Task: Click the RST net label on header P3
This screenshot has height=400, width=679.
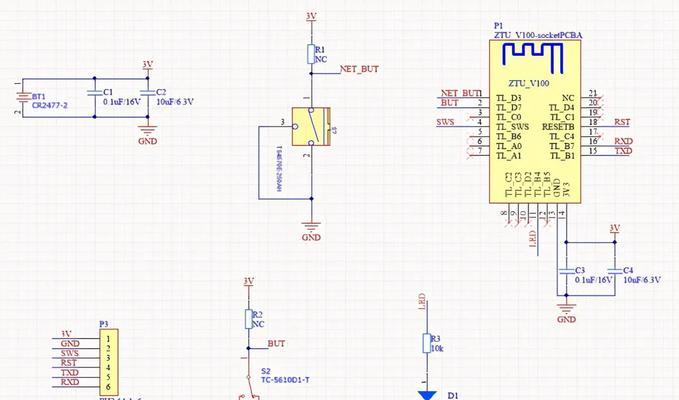Action: tap(68, 363)
